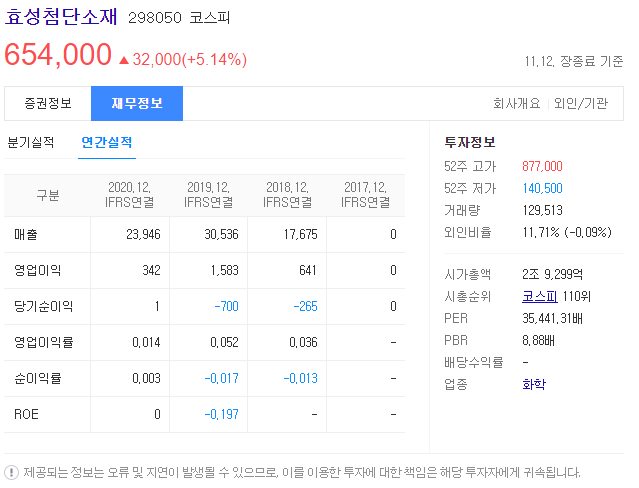This screenshot has height=488, width=639.
Task: Click PBR value 8.88배
Action: [538, 340]
